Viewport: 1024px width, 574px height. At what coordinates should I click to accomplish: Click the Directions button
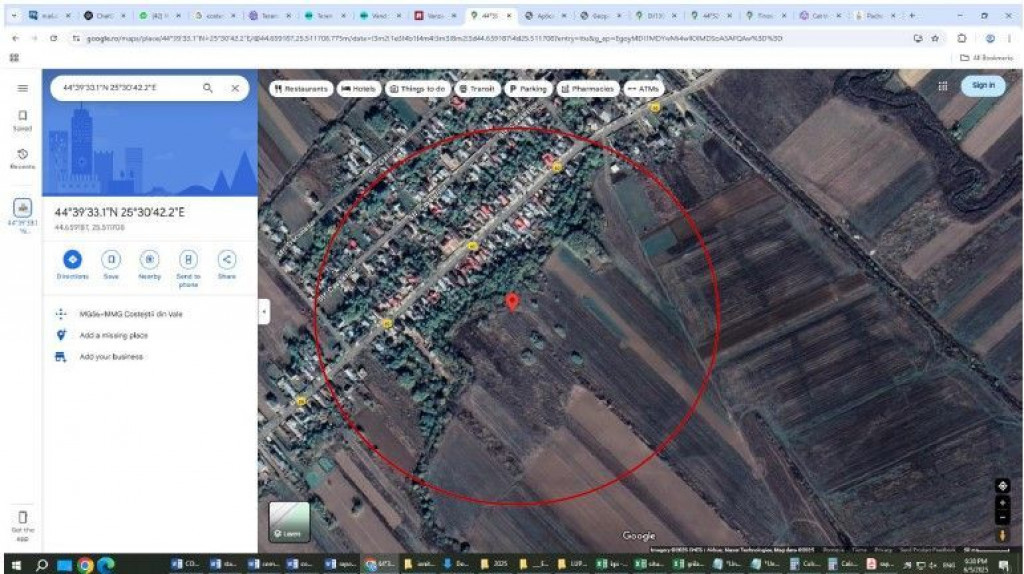tap(72, 259)
